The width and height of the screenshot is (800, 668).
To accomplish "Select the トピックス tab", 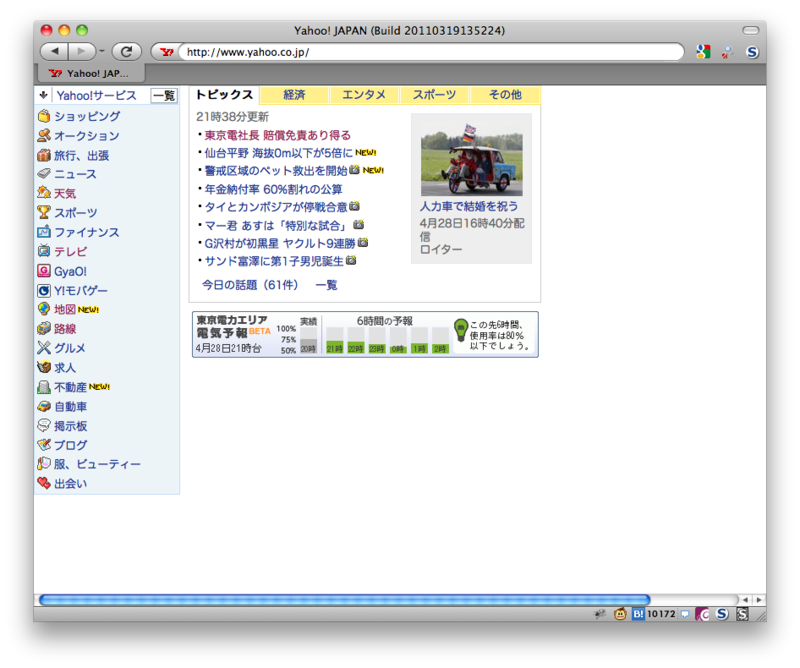I will [224, 95].
